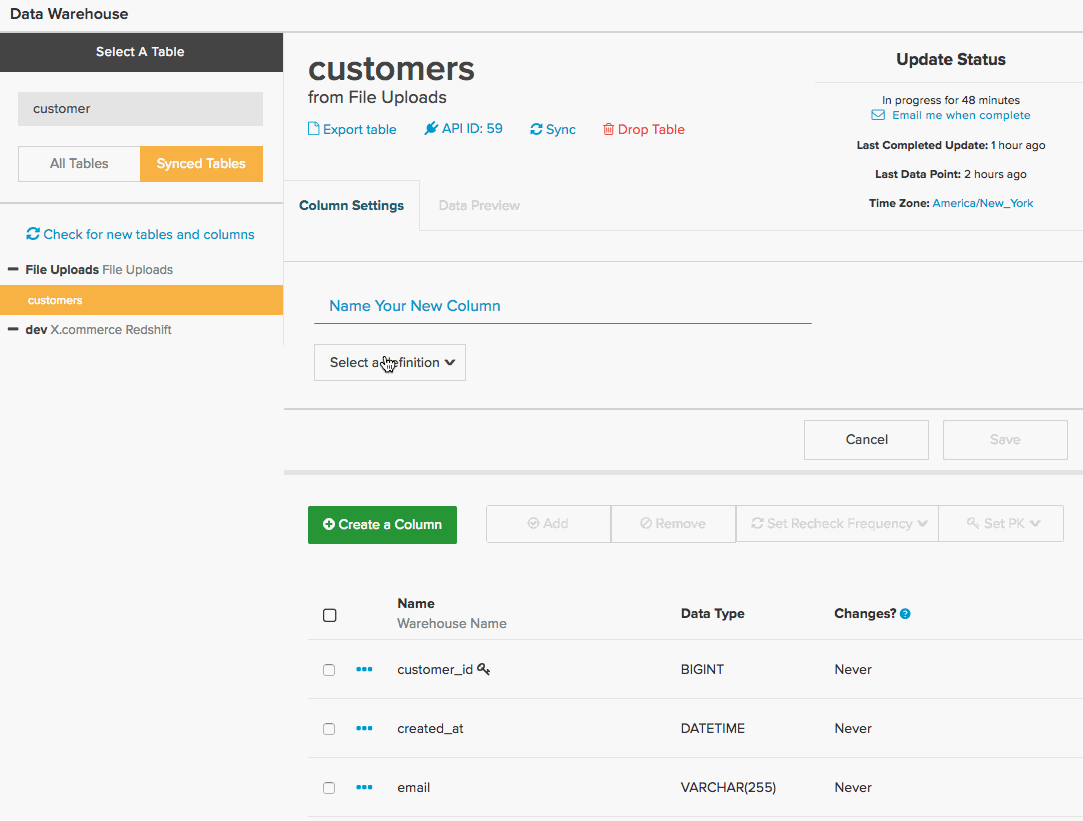
Task: Click the key icon beside customer_id
Action: (484, 669)
